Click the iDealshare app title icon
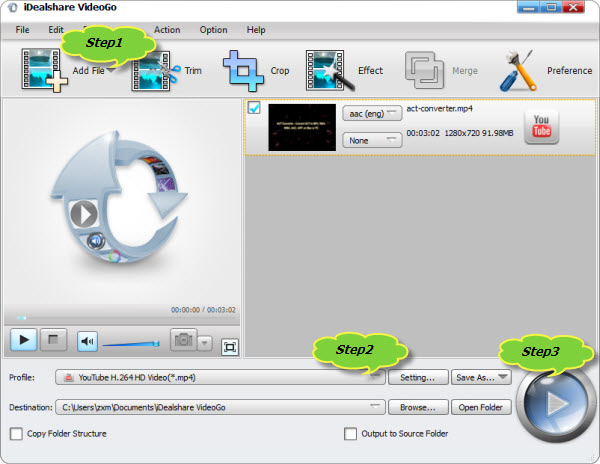This screenshot has width=600, height=464. point(12,7)
